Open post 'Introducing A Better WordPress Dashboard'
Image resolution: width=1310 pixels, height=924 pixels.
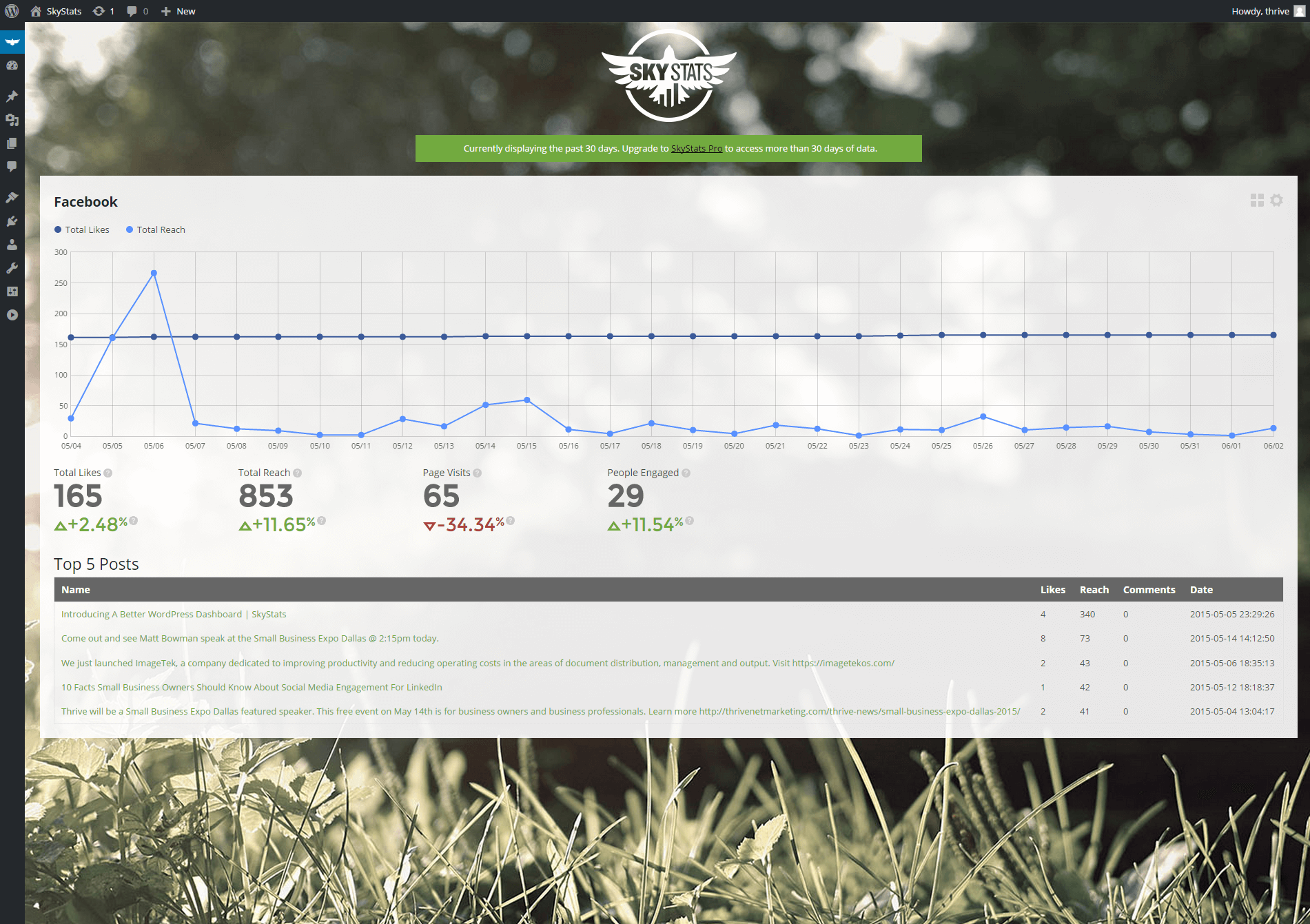174,615
